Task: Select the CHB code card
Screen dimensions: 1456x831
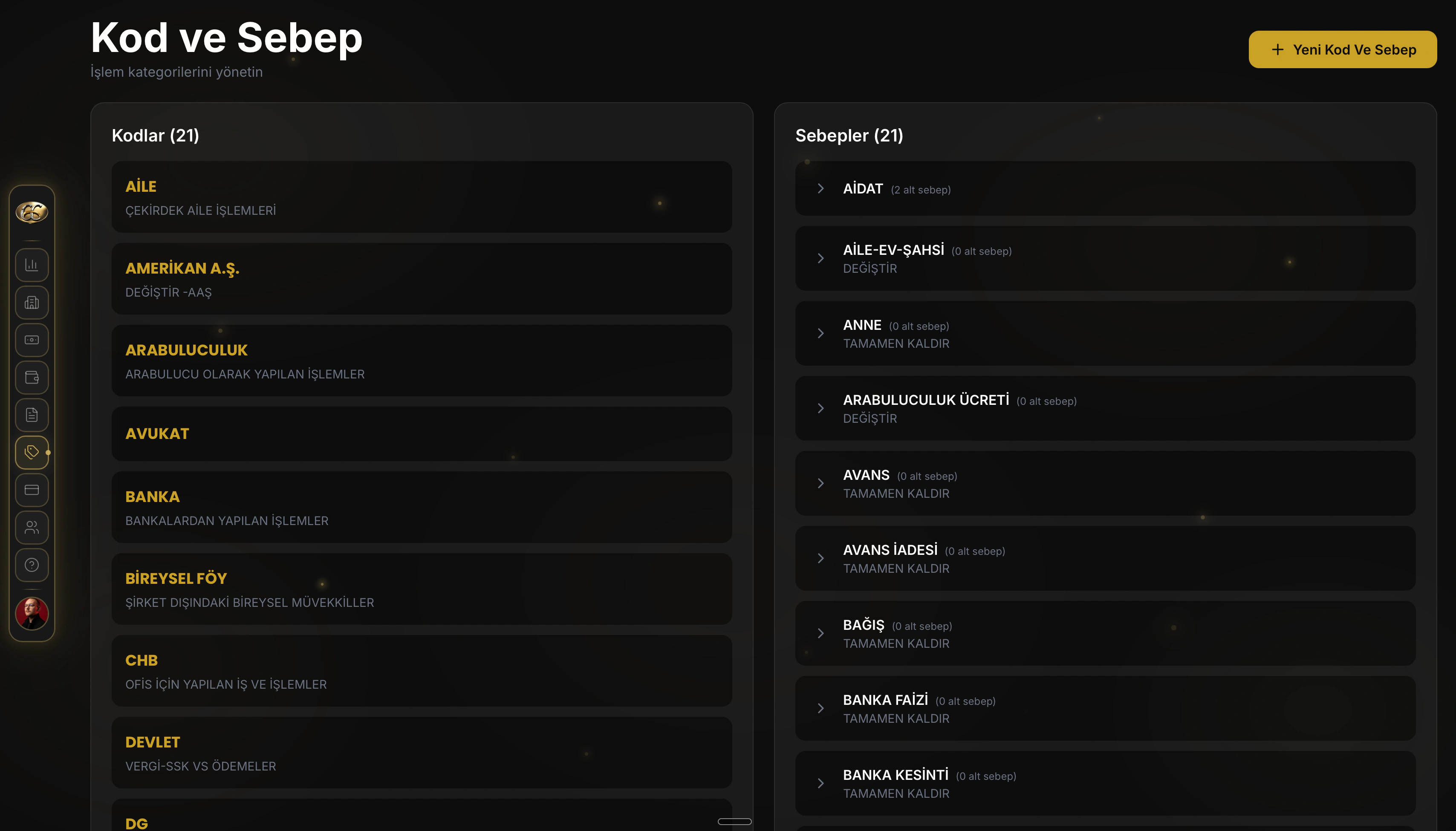Action: 422,671
